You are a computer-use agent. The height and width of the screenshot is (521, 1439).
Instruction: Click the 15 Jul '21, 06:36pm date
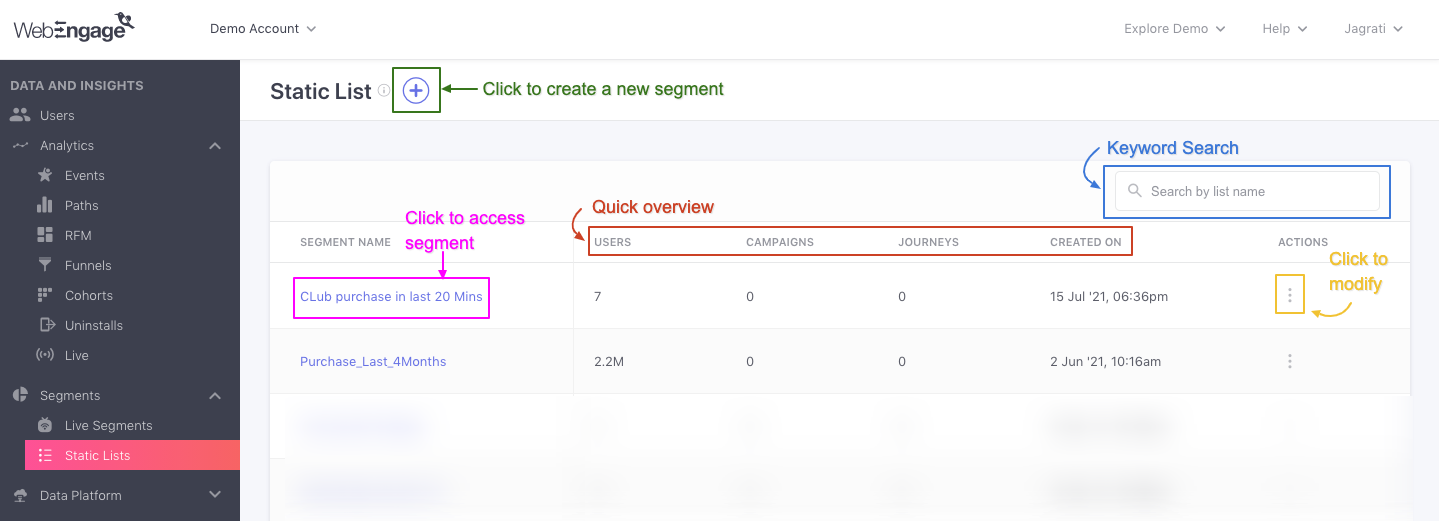[x=1109, y=297]
